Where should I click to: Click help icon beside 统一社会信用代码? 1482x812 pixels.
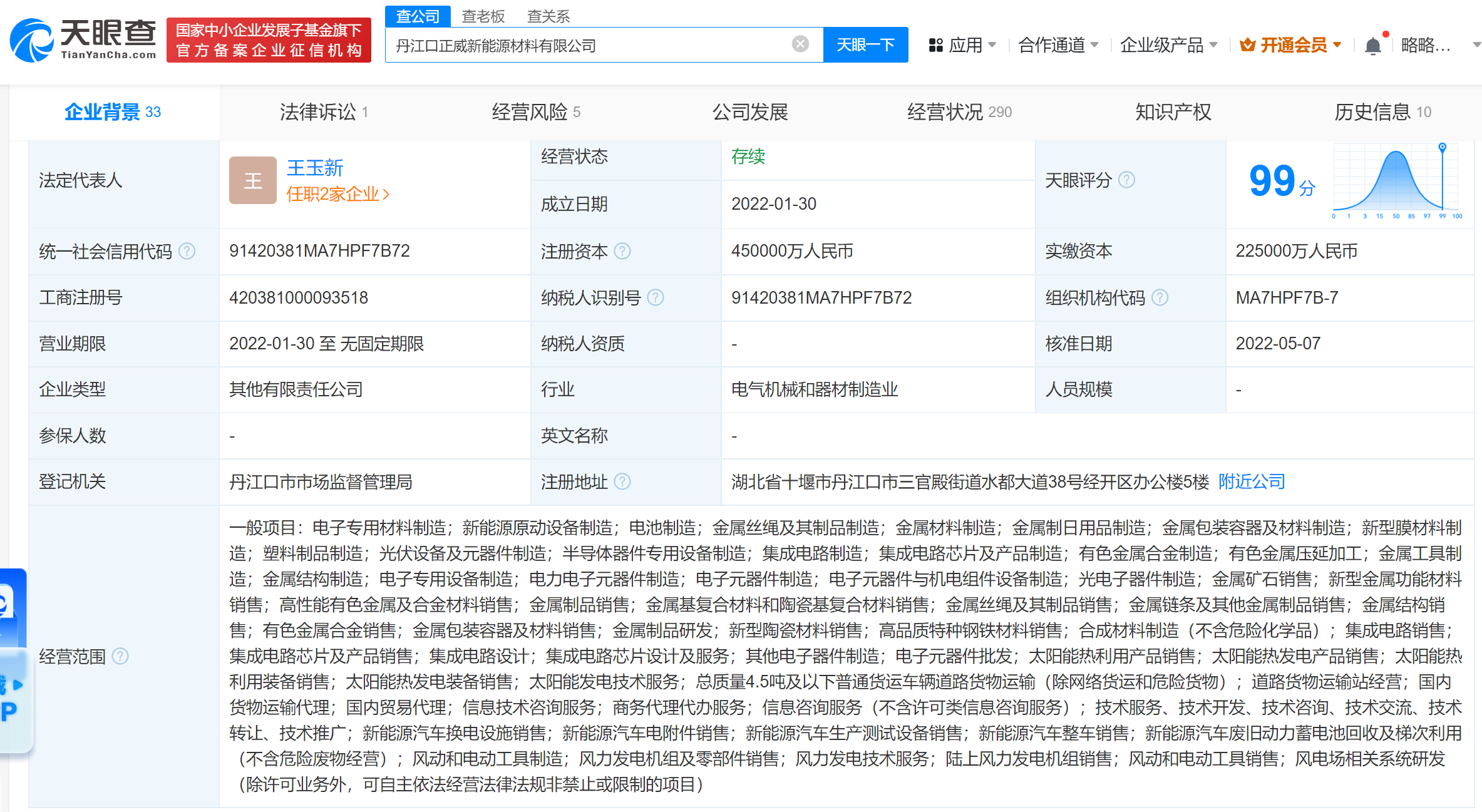click(187, 251)
